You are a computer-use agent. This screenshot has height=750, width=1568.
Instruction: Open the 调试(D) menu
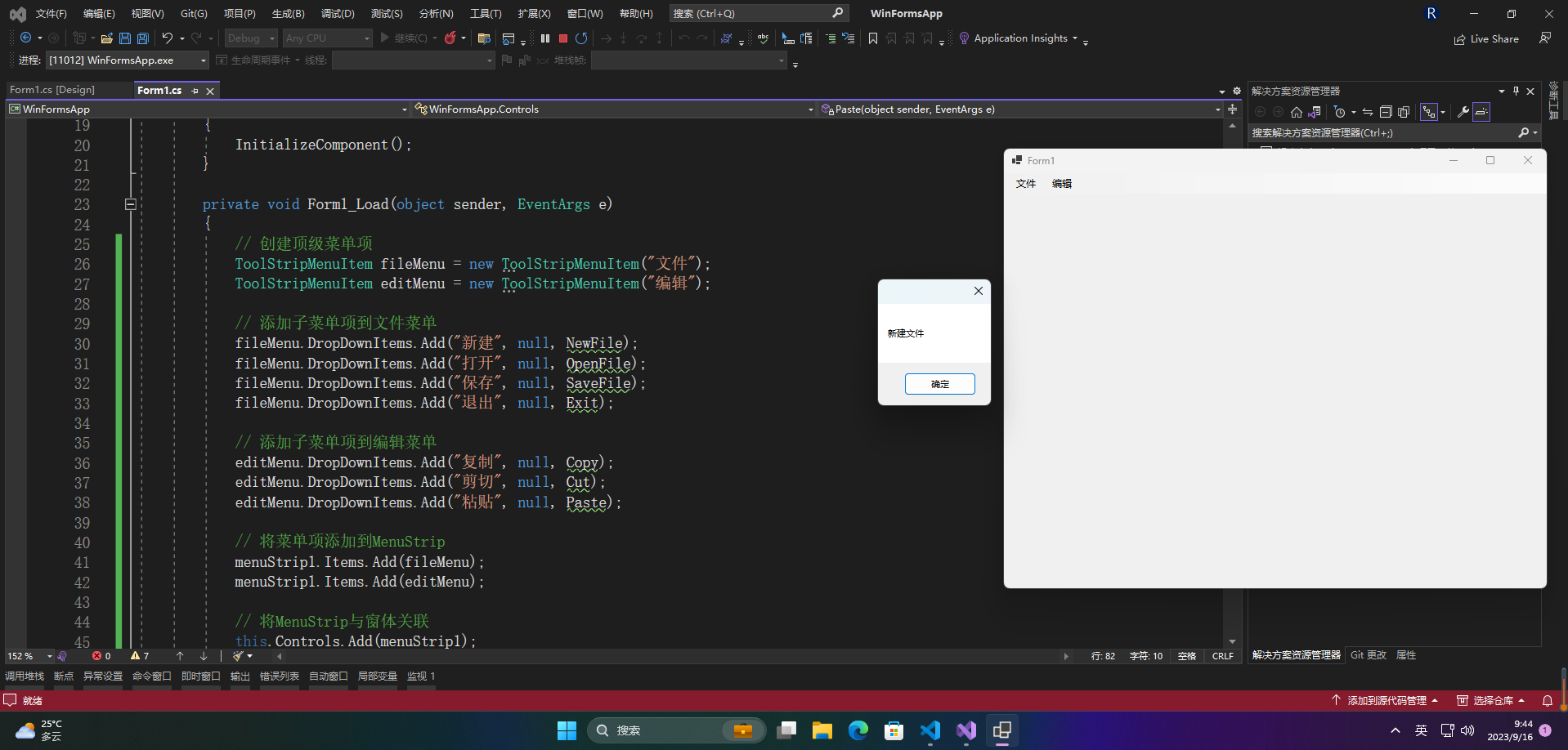tap(338, 13)
